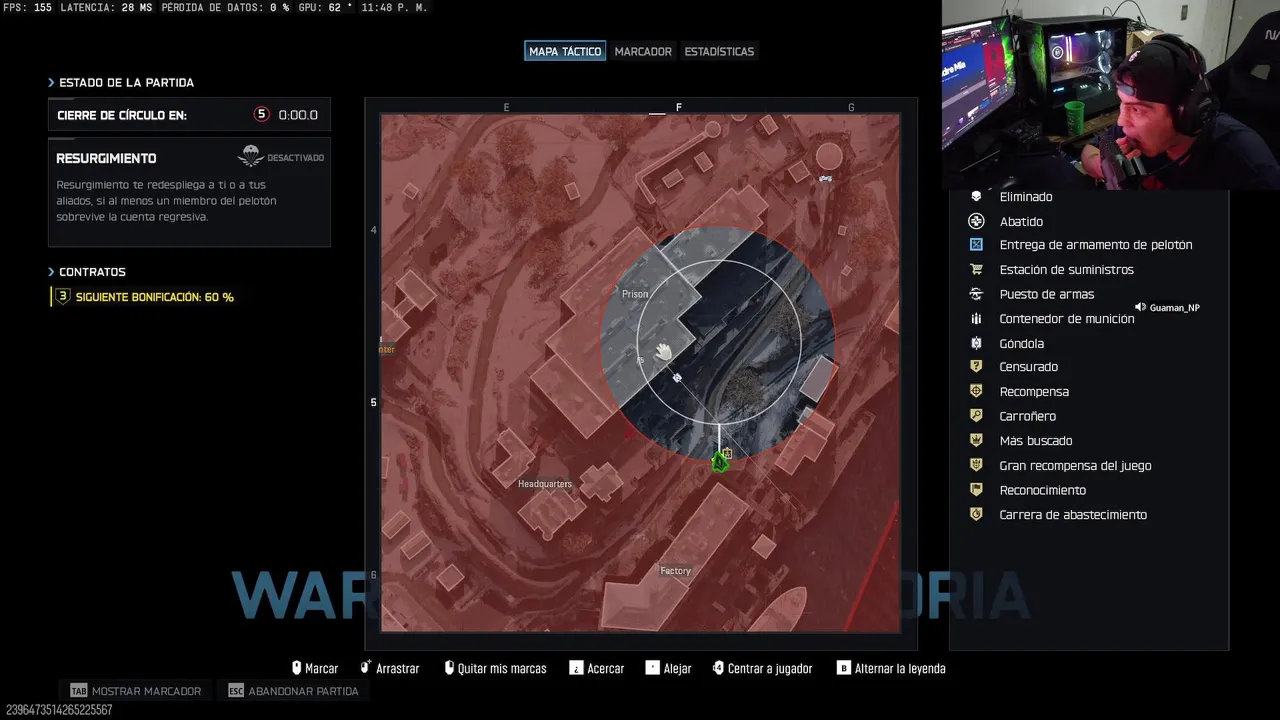The height and width of the screenshot is (720, 1280).
Task: Click the G column grid marker
Action: coord(851,107)
